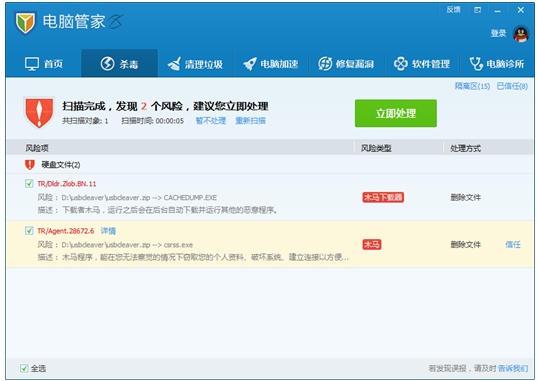The height and width of the screenshot is (381, 537).
Task: Uncheck TR/Agent.28672.6 checkbox
Action: pyautogui.click(x=29, y=231)
